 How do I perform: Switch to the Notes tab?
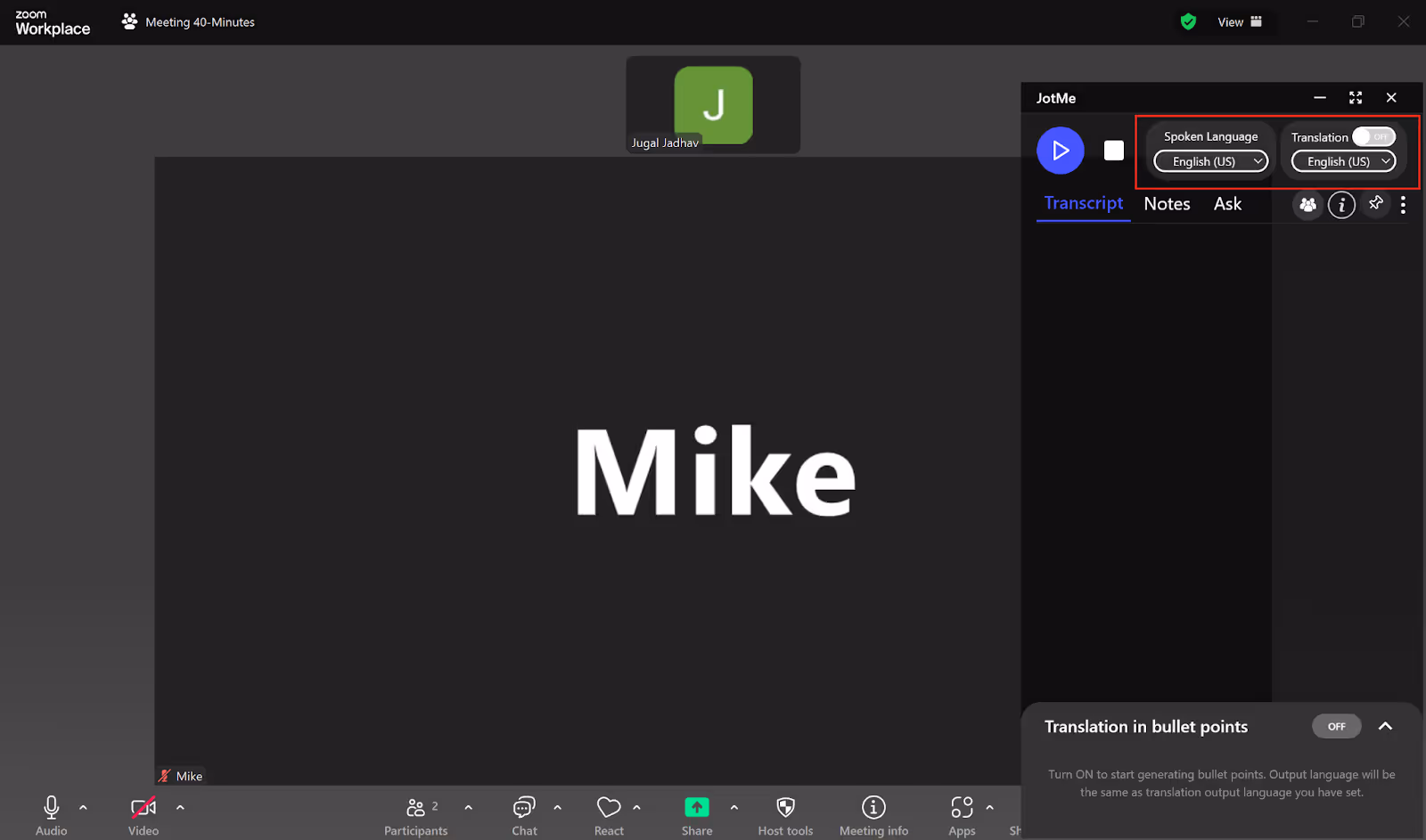coord(1167,204)
